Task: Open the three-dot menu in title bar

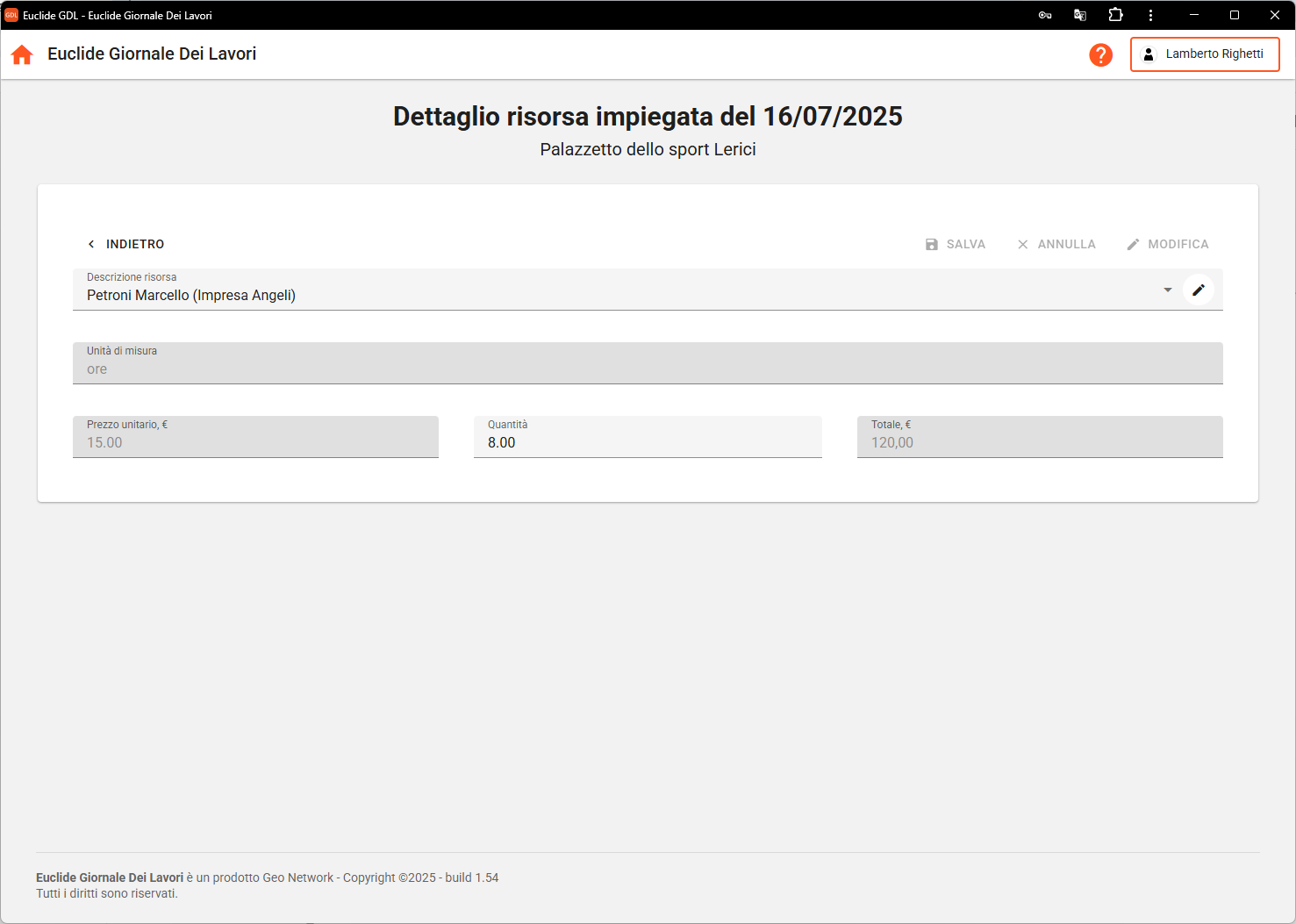Action: point(1150,15)
